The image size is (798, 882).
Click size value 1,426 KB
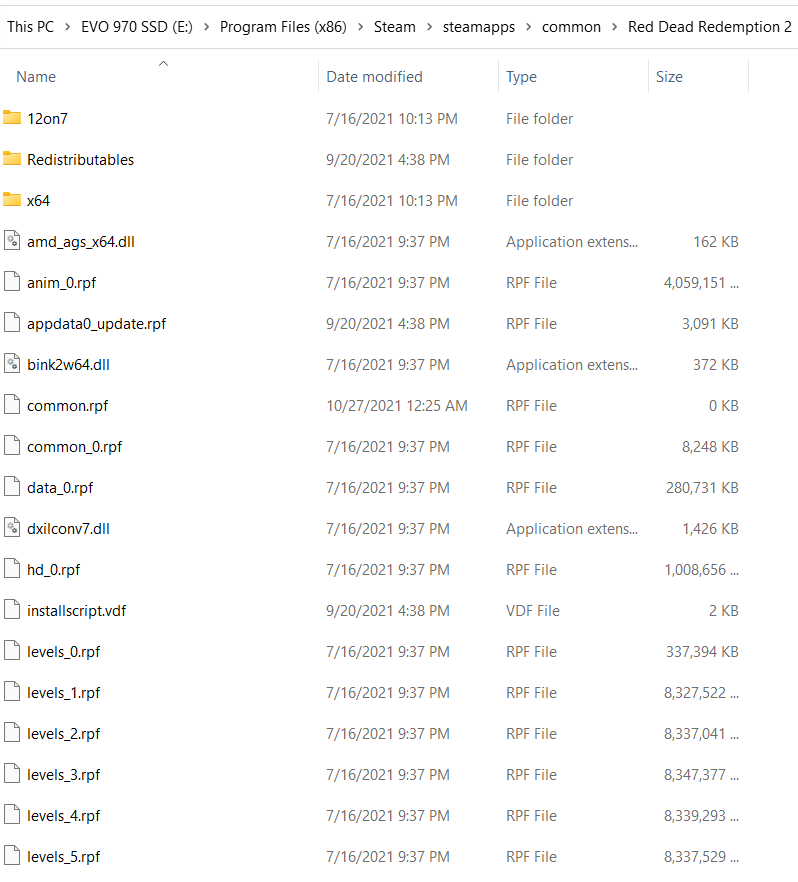click(x=710, y=529)
